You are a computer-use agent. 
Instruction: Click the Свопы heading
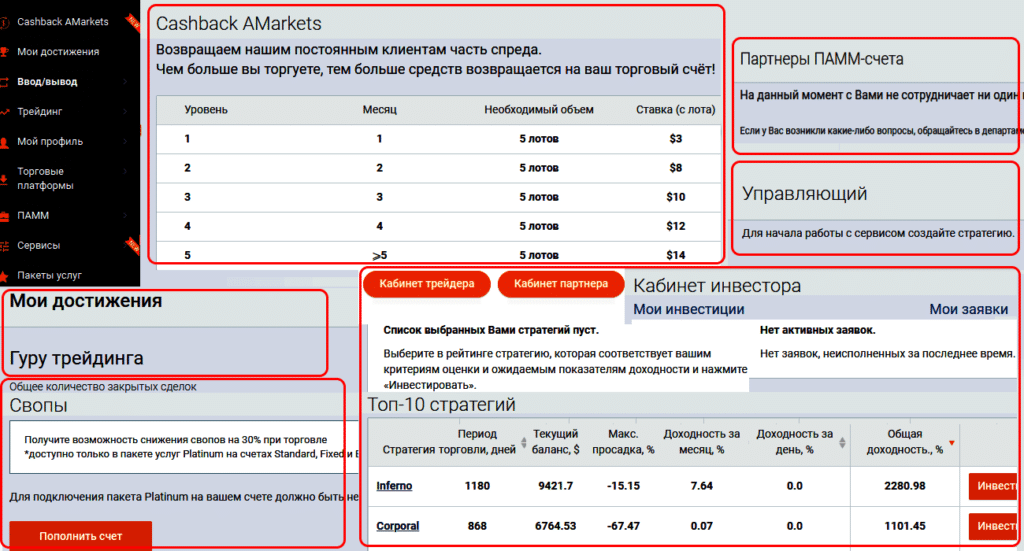[x=39, y=405]
